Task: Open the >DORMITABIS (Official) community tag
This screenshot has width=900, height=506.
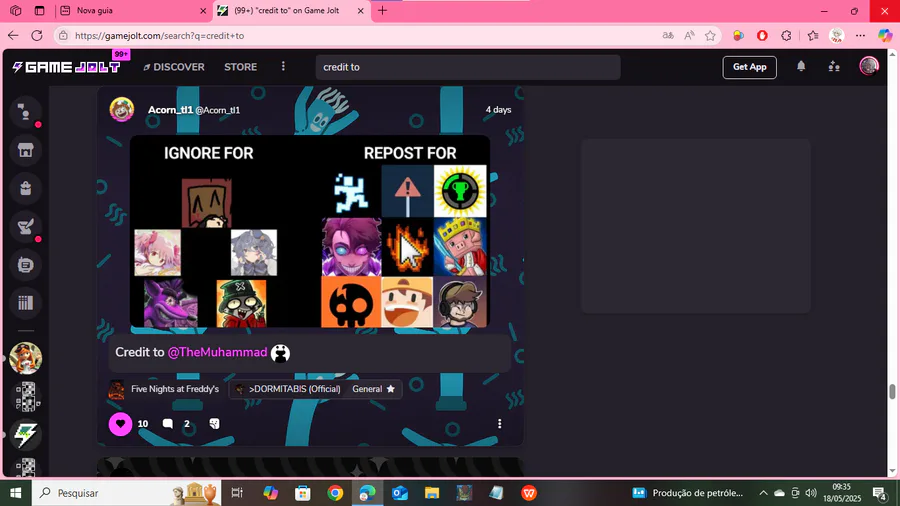Action: coord(288,389)
